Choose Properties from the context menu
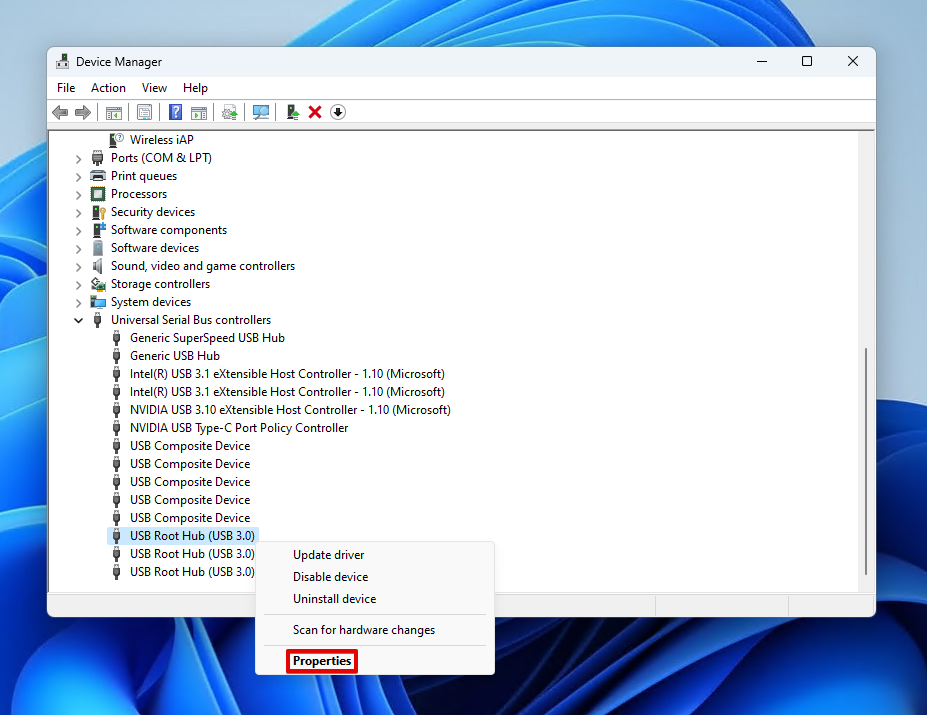 pyautogui.click(x=322, y=661)
